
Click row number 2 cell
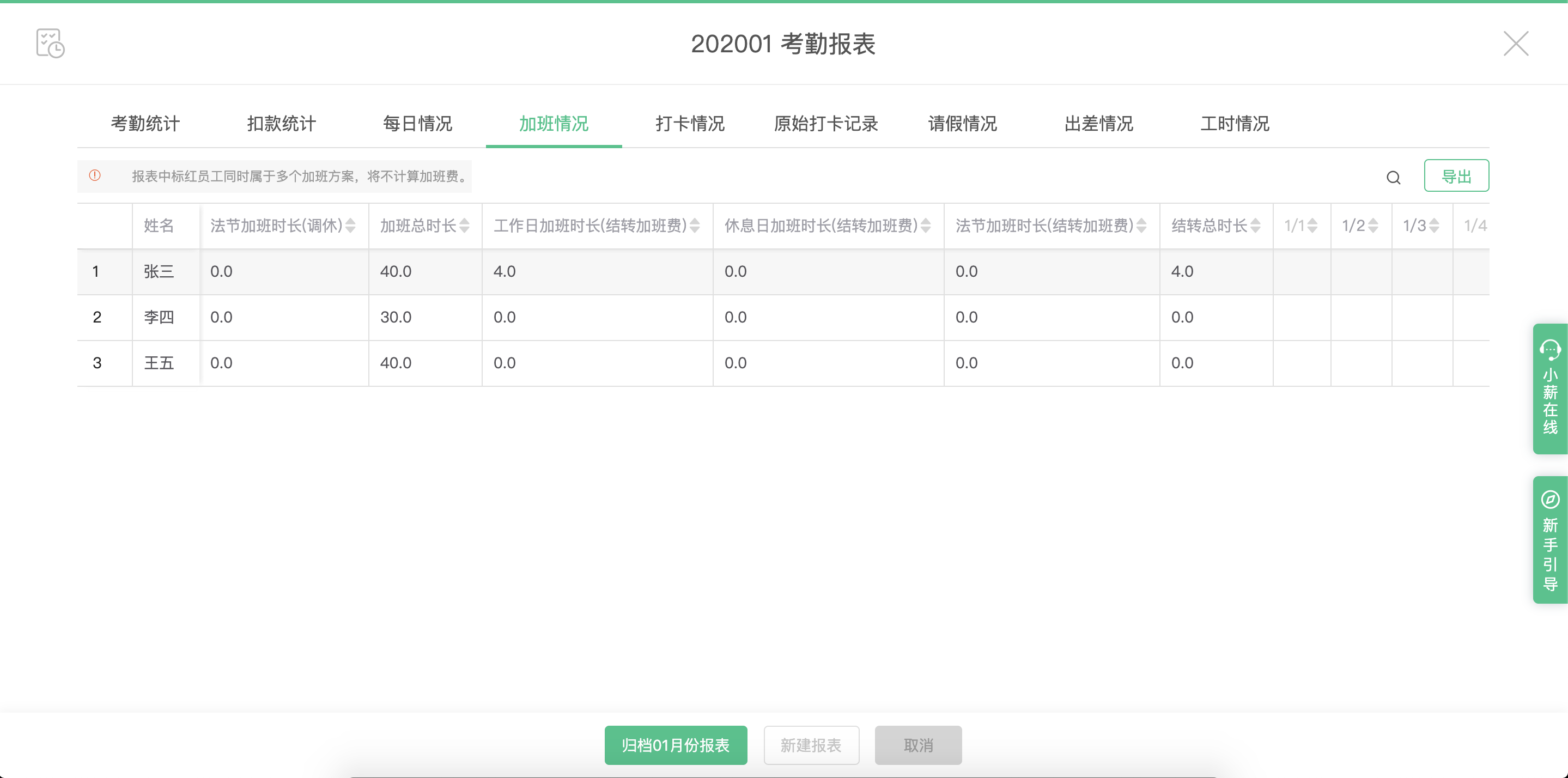[x=97, y=317]
